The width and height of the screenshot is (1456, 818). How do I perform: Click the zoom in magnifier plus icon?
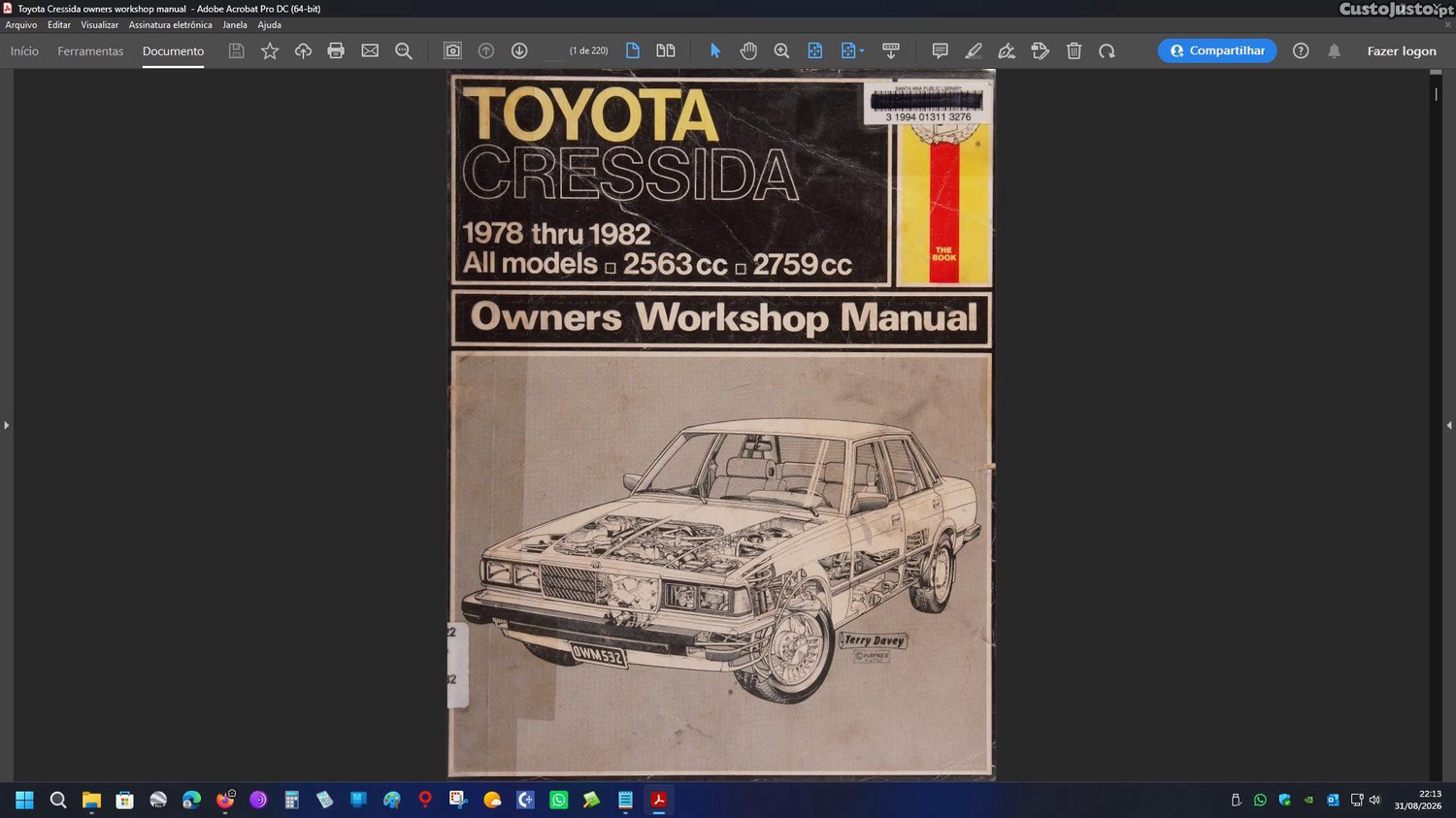781,50
